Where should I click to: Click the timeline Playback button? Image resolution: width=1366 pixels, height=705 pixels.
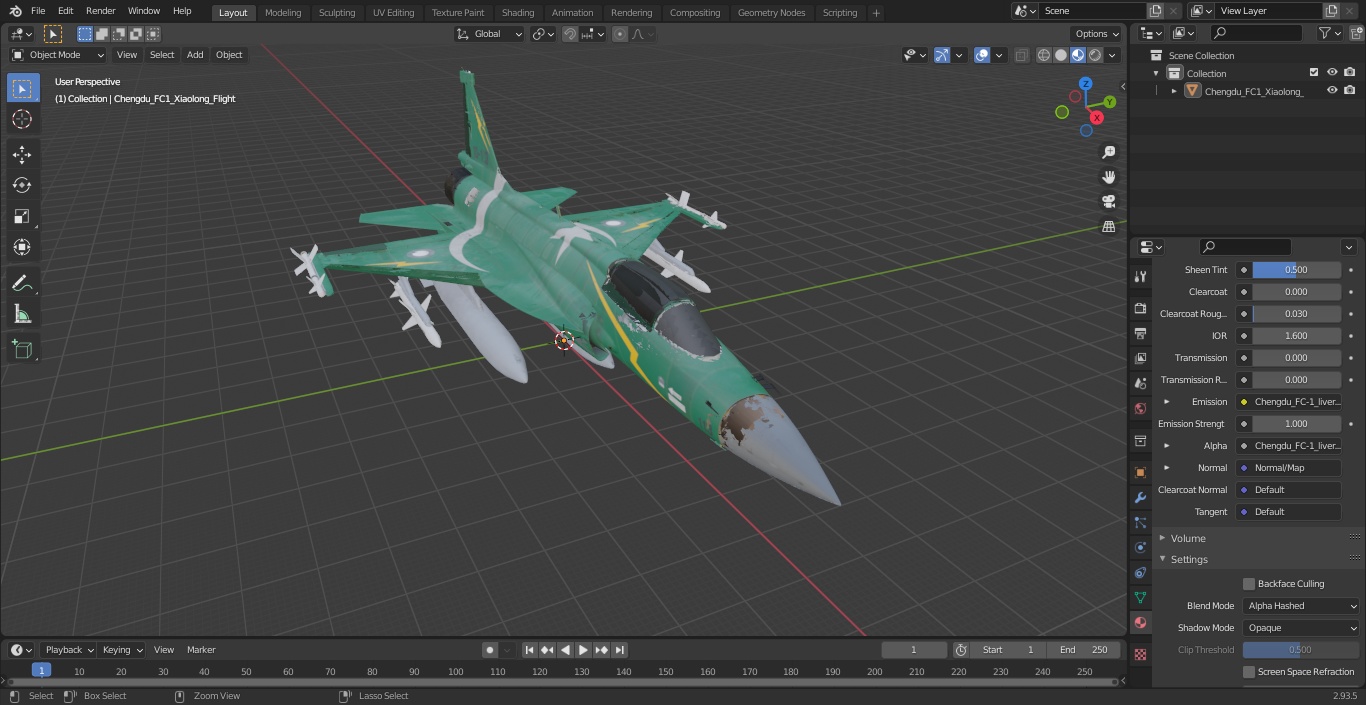[x=68, y=650]
